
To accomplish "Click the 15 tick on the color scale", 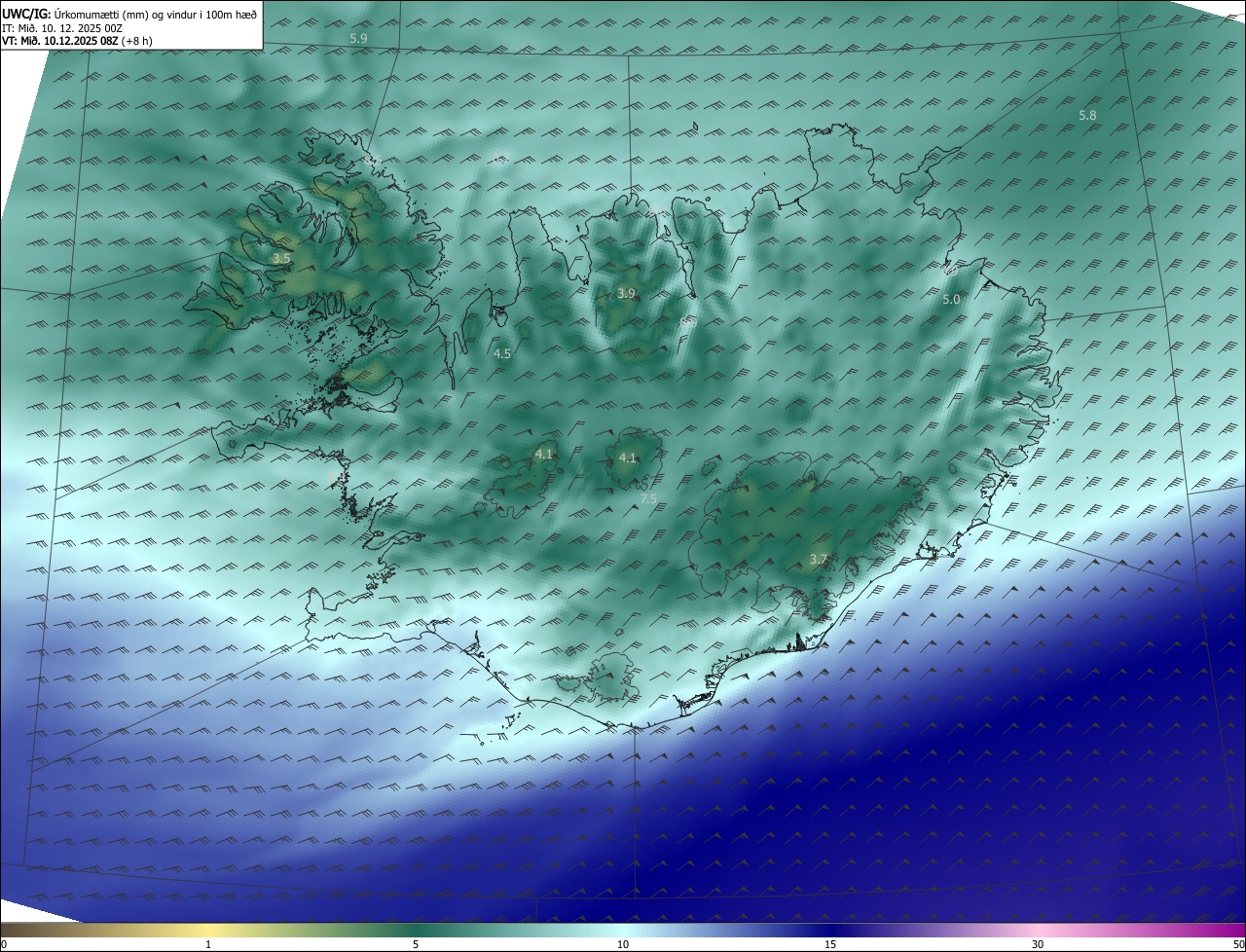I will [830, 944].
